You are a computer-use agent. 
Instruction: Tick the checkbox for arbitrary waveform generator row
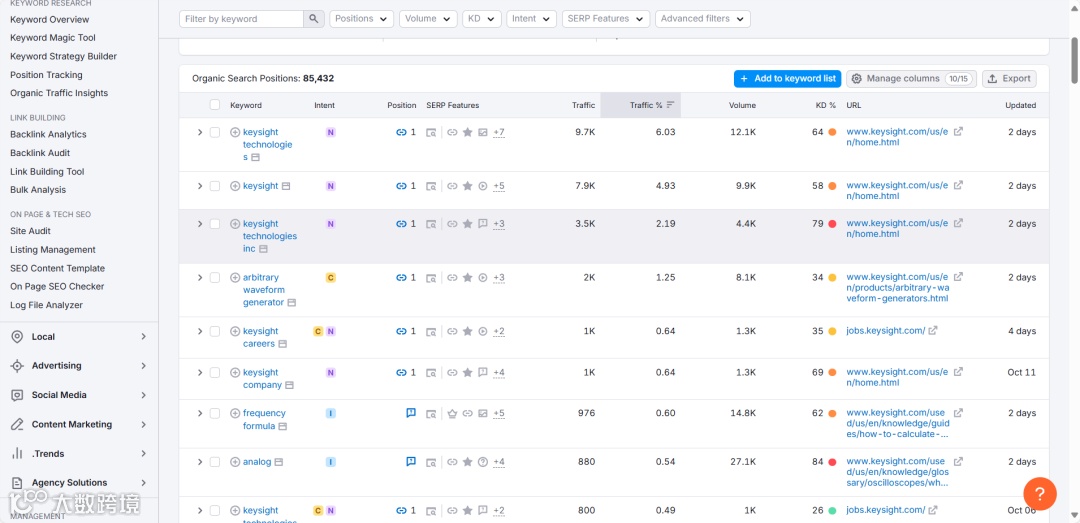coord(215,278)
